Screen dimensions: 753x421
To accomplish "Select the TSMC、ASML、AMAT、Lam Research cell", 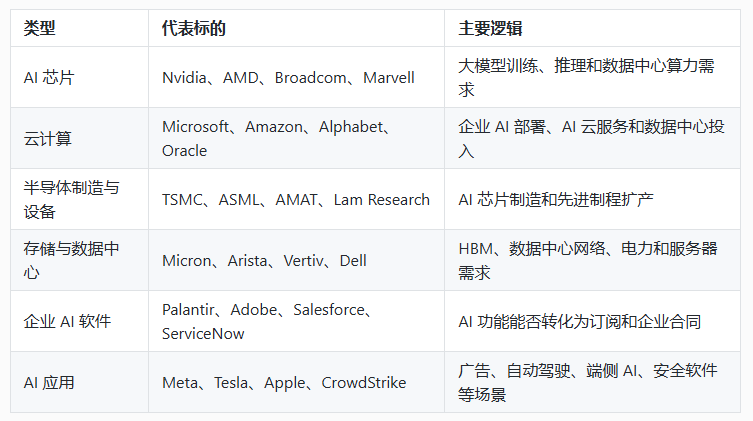I will point(296,199).
